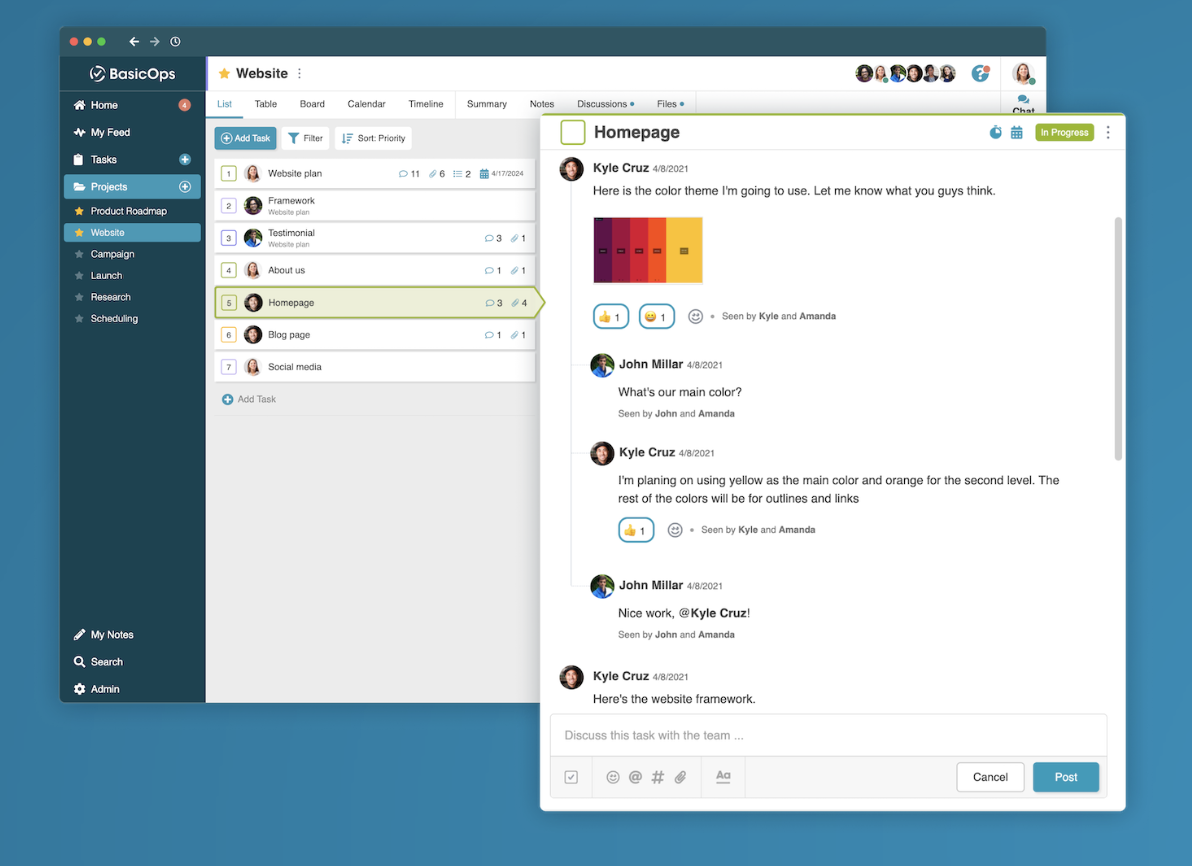Switch to the Board tab

(x=311, y=103)
